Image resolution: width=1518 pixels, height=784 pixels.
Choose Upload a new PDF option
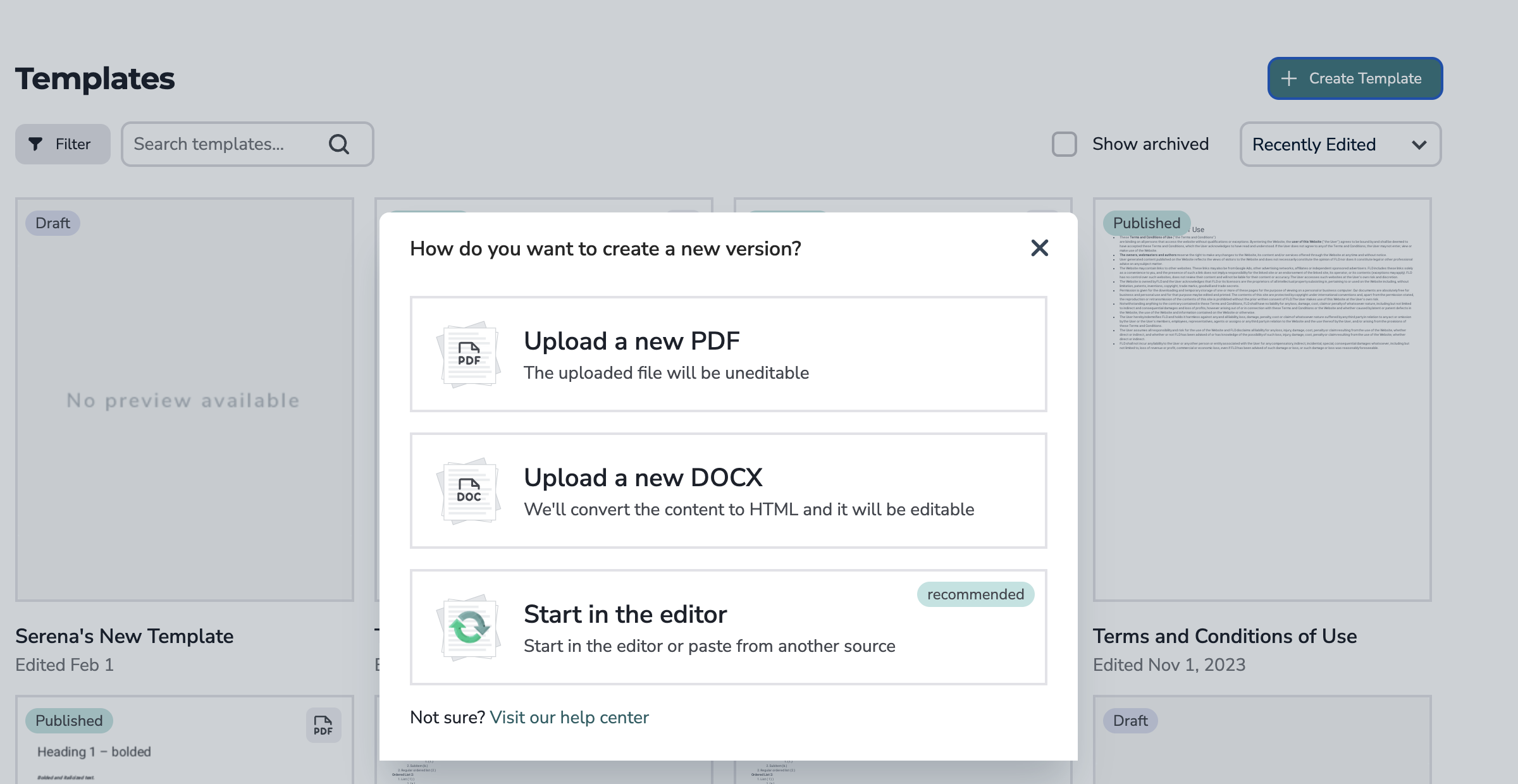point(727,354)
